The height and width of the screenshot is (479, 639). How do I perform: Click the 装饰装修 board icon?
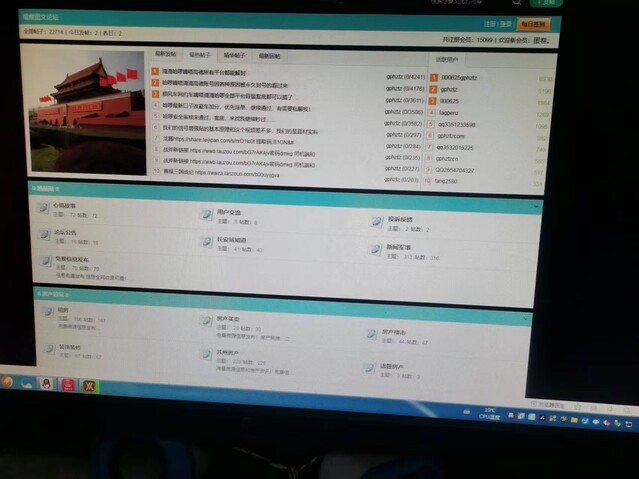tap(50, 349)
